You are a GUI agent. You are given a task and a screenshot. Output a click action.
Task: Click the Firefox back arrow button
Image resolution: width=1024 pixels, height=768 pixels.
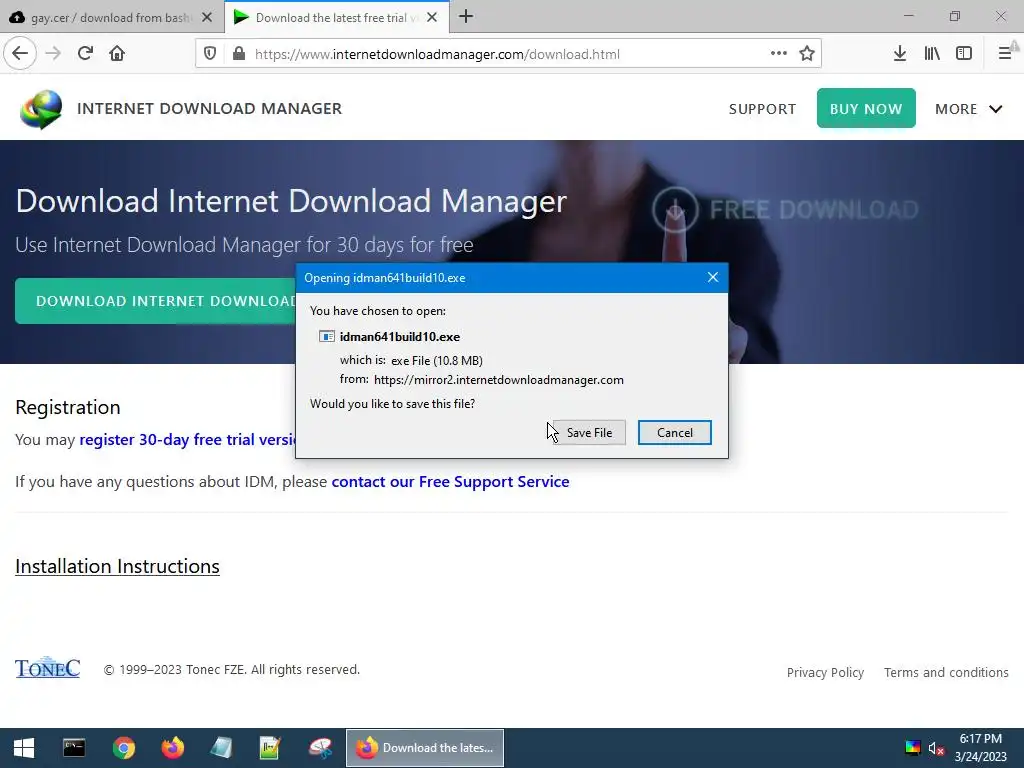[x=20, y=53]
